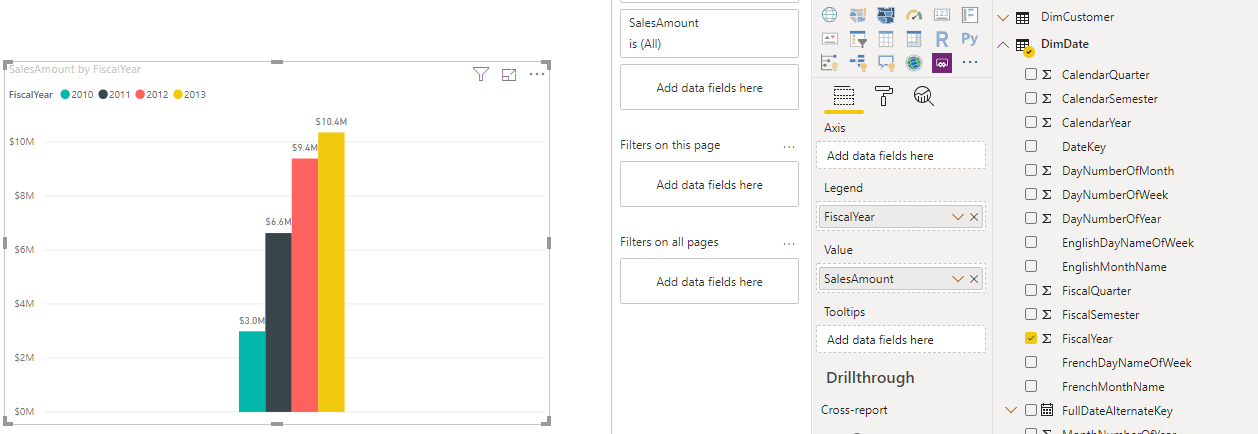Select the Key influencers visual
Screen dimensions: 1258x434
[829, 63]
